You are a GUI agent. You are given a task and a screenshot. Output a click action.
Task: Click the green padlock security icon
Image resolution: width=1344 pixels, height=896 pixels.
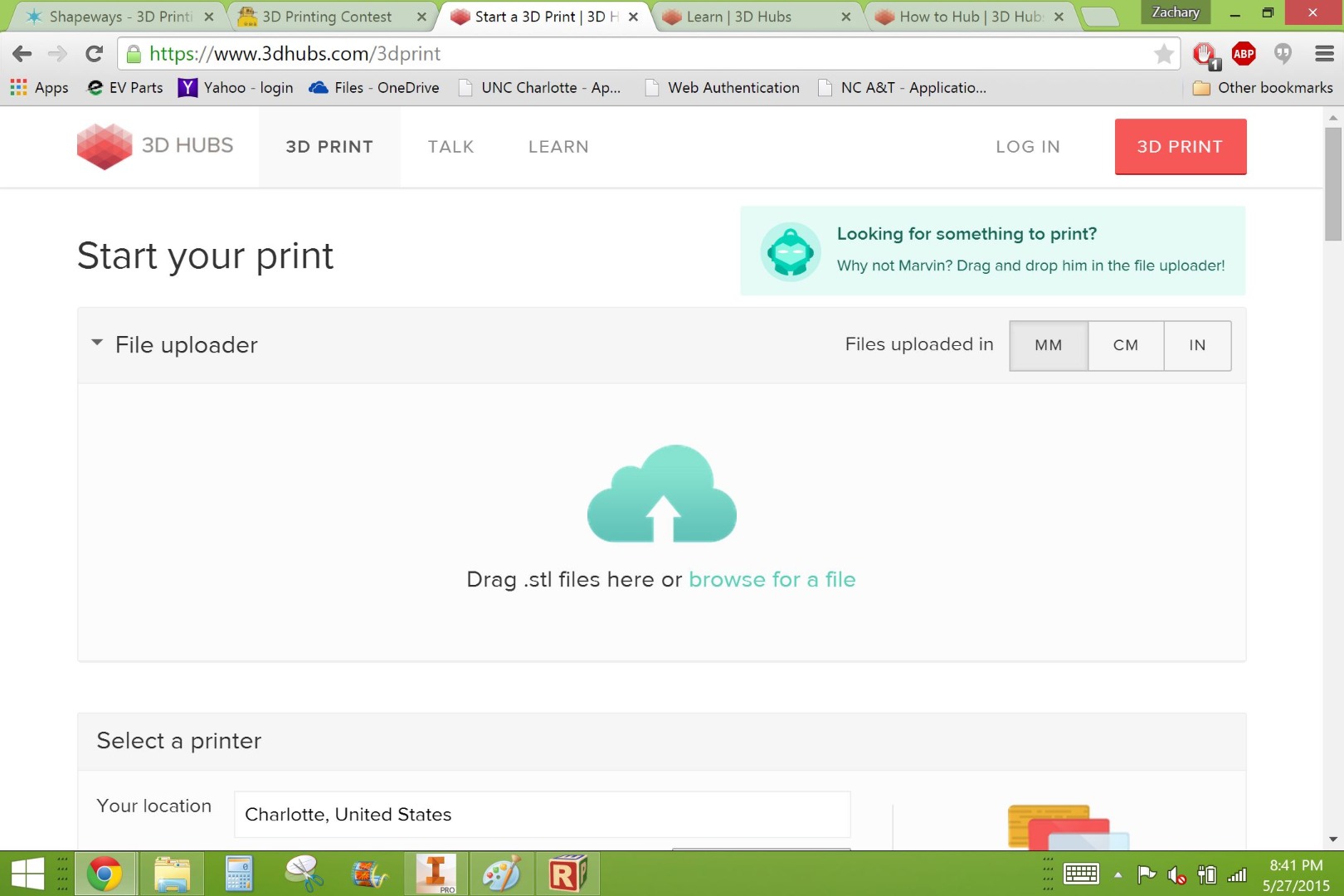[x=133, y=54]
